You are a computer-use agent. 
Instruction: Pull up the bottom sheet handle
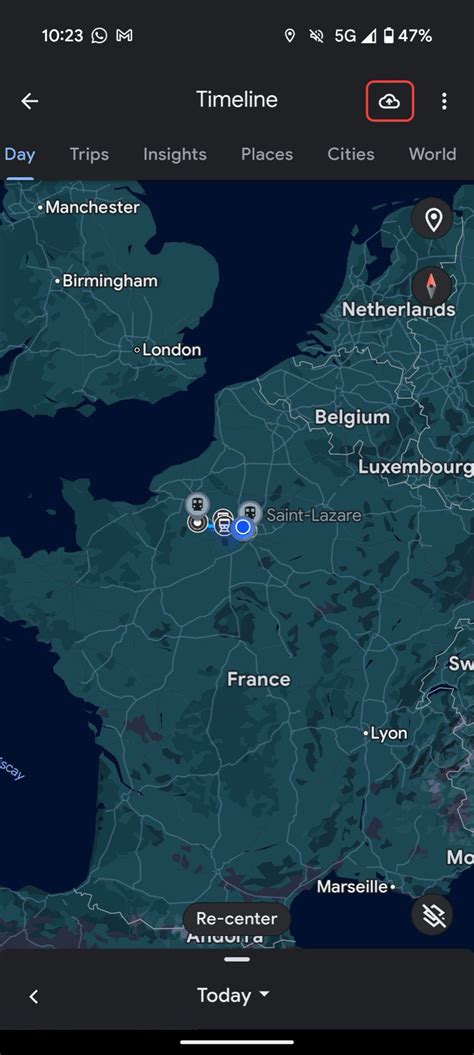coord(237,959)
